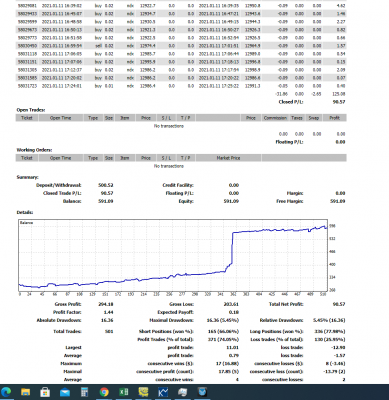Launch Microsoft Store from the taskbar
The image size is (389, 400).
coord(45,392)
